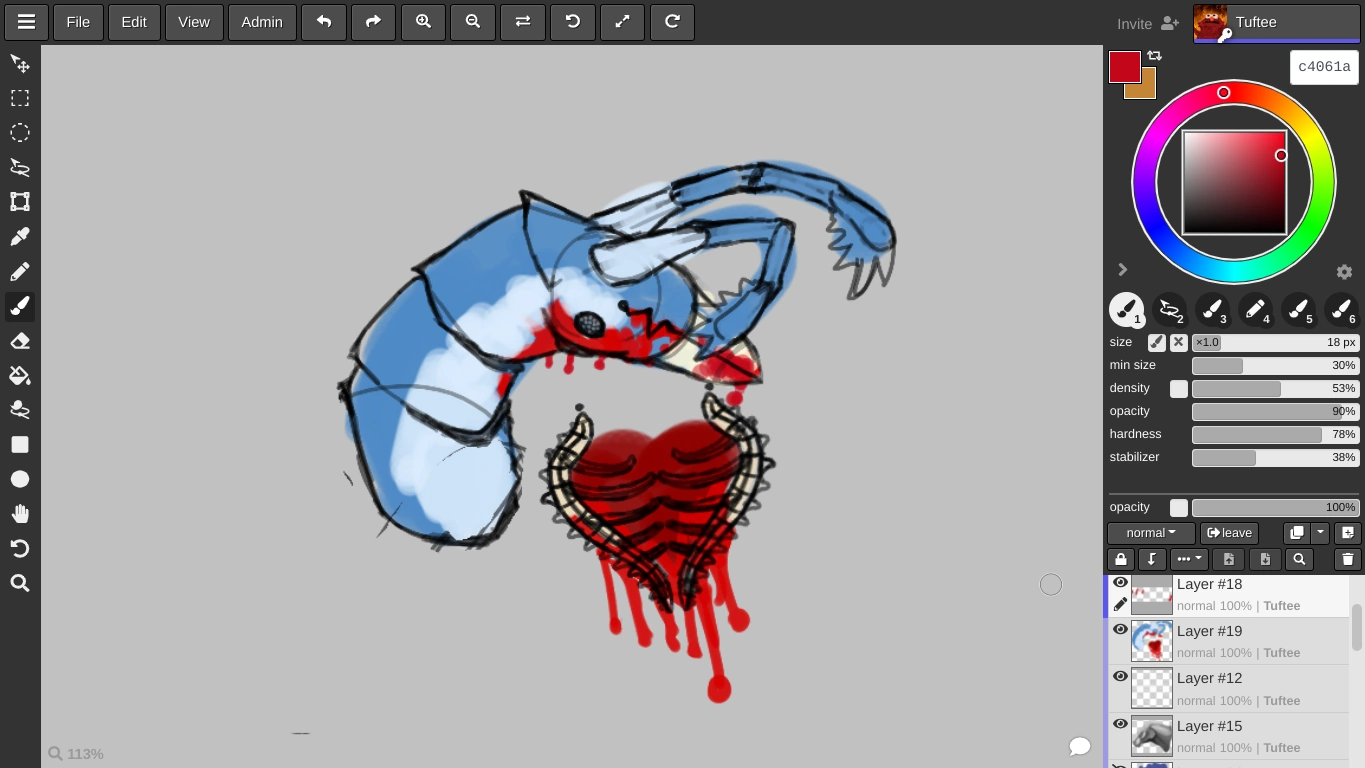Select the Fill bucket tool
The width and height of the screenshot is (1365, 768).
(x=20, y=375)
